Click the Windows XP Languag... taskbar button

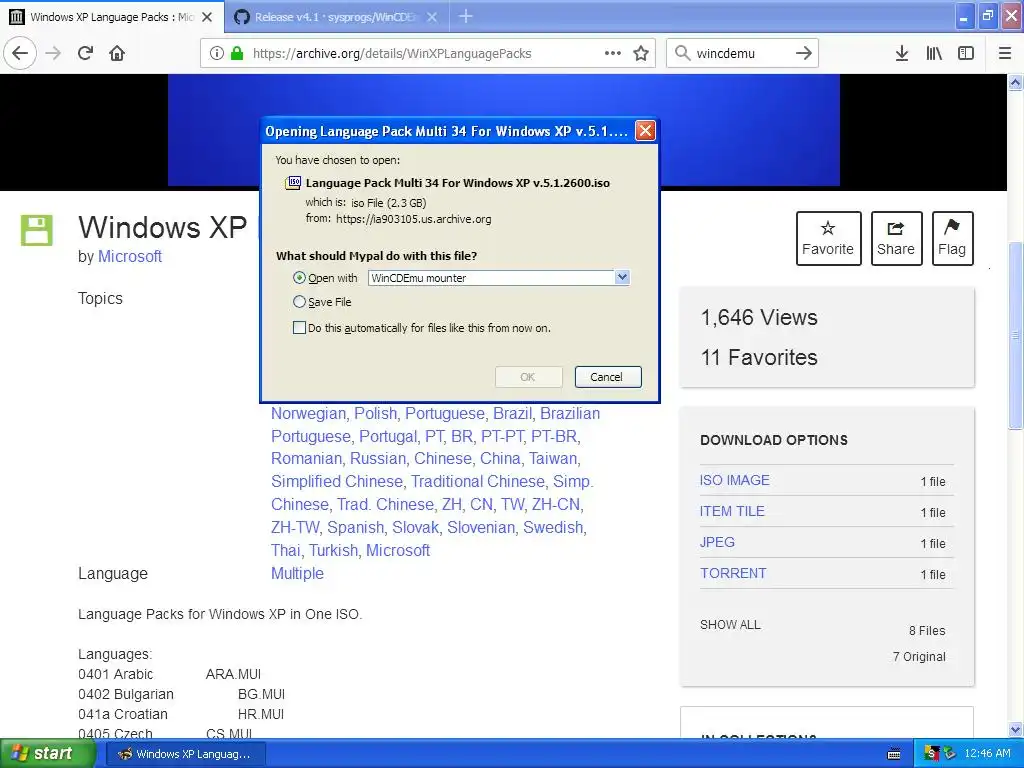184,754
